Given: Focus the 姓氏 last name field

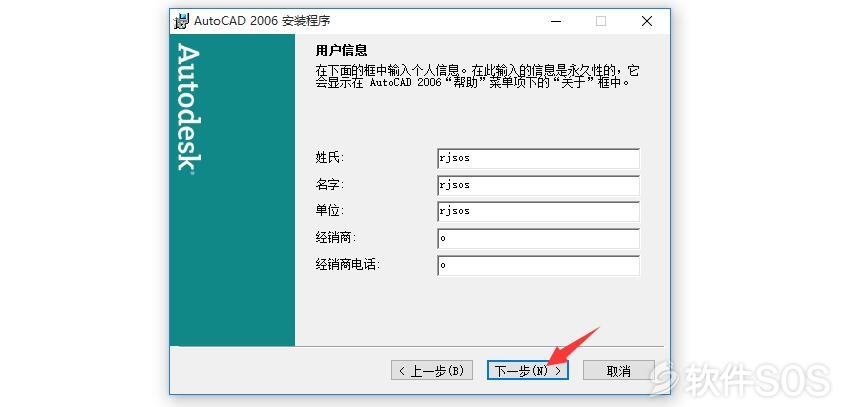Looking at the screenshot, I should (x=538, y=158).
